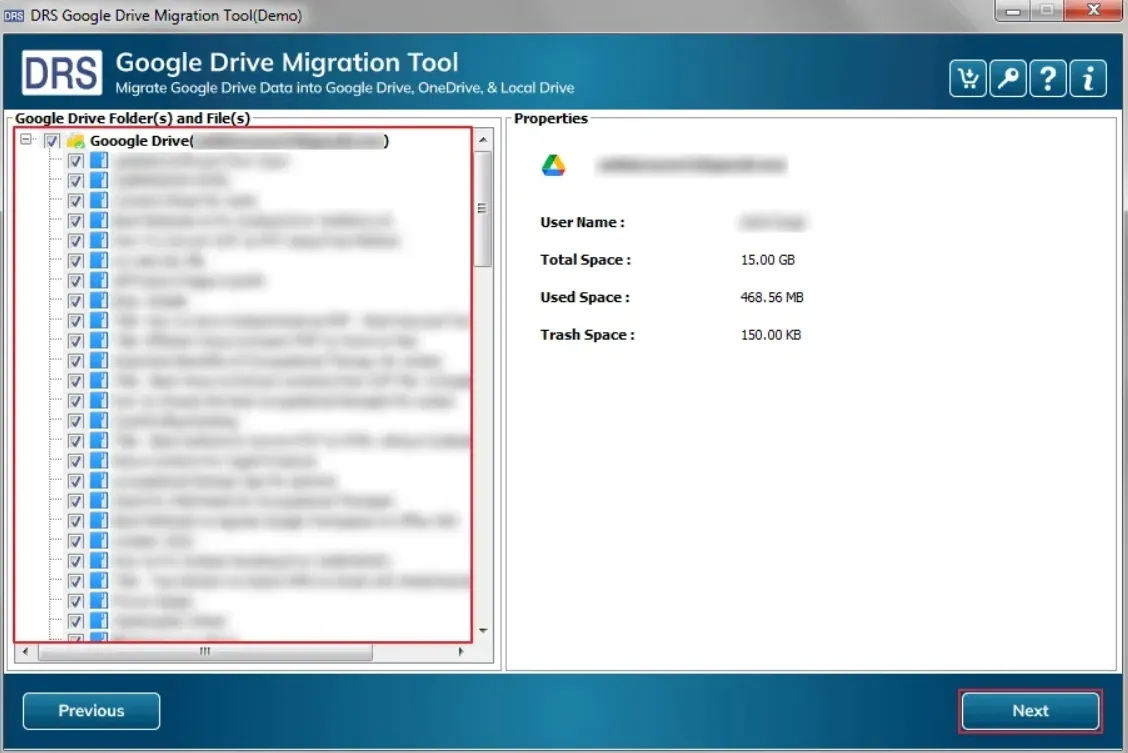Collapse the Gooogle Drive tree node
Screen dimensions: 1128x753
(x=26, y=141)
